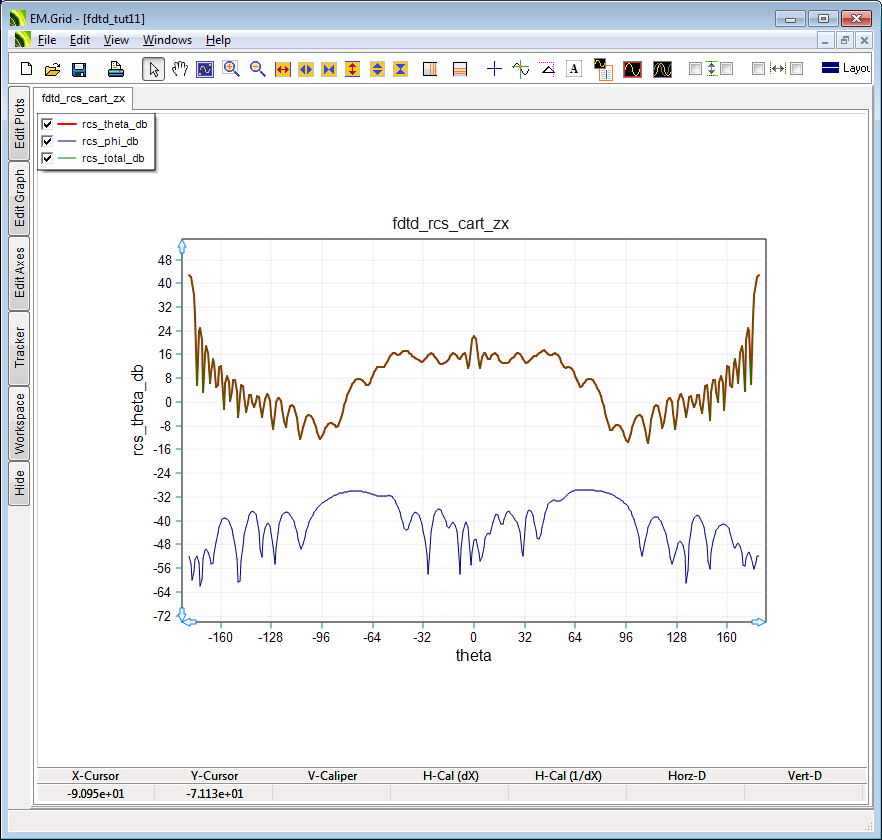
Task: Enable the blue crosshair cursor tool
Action: point(494,69)
